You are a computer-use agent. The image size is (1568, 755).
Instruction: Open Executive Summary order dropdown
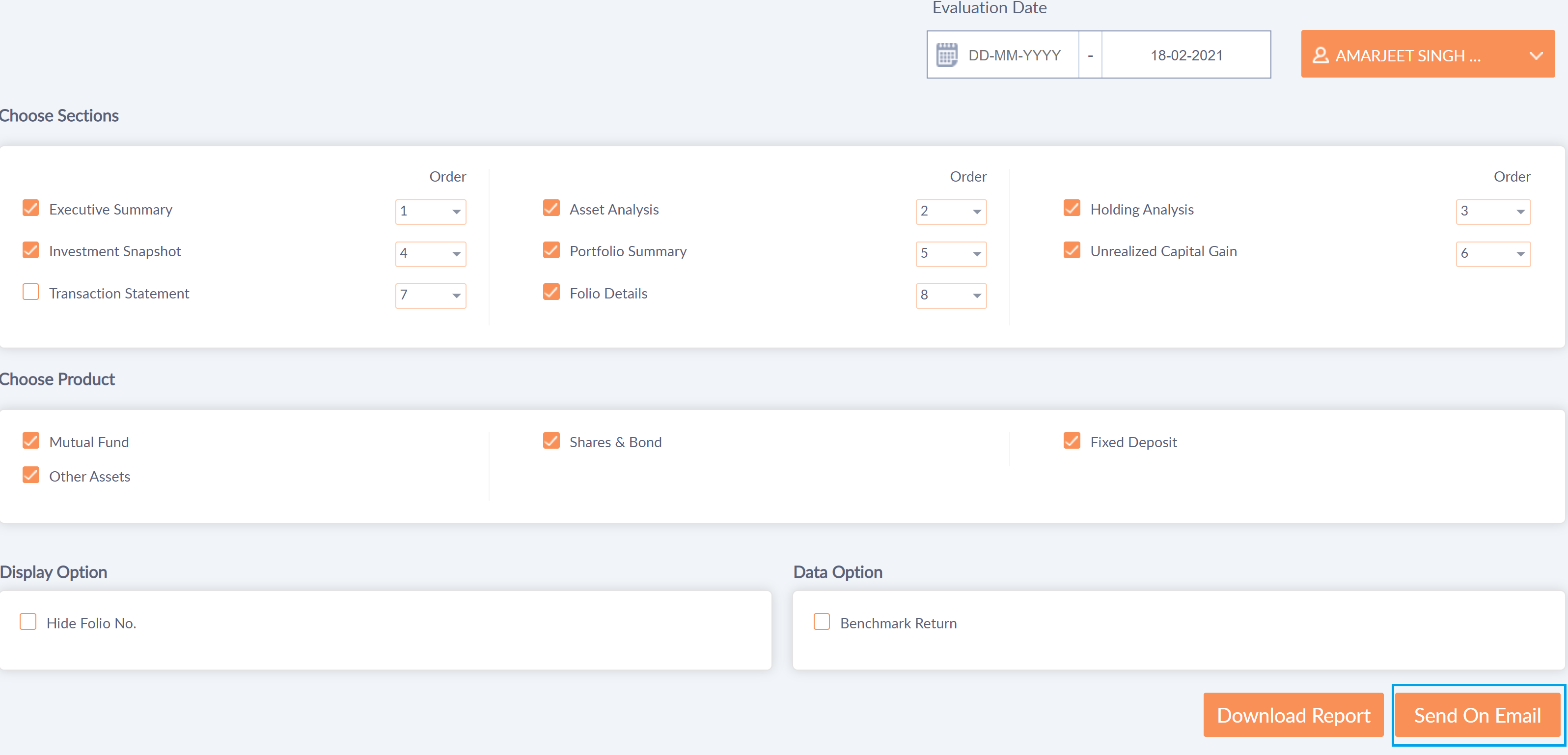tap(430, 211)
